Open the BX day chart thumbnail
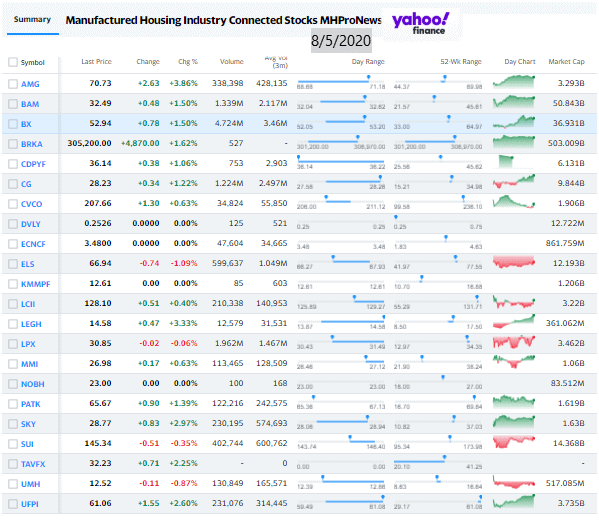The height and width of the screenshot is (524, 599). click(x=514, y=122)
